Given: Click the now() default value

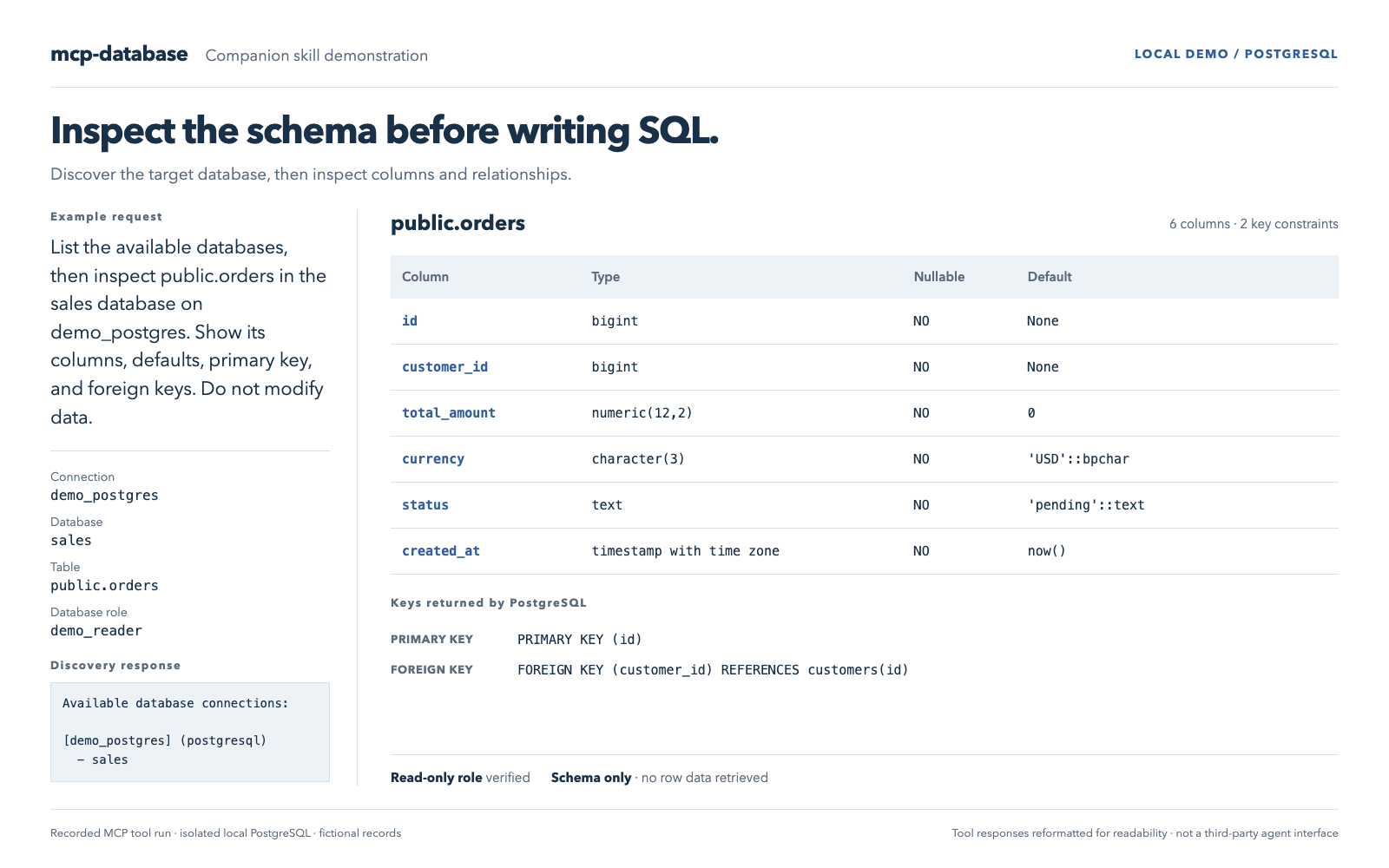Looking at the screenshot, I should point(1047,551).
